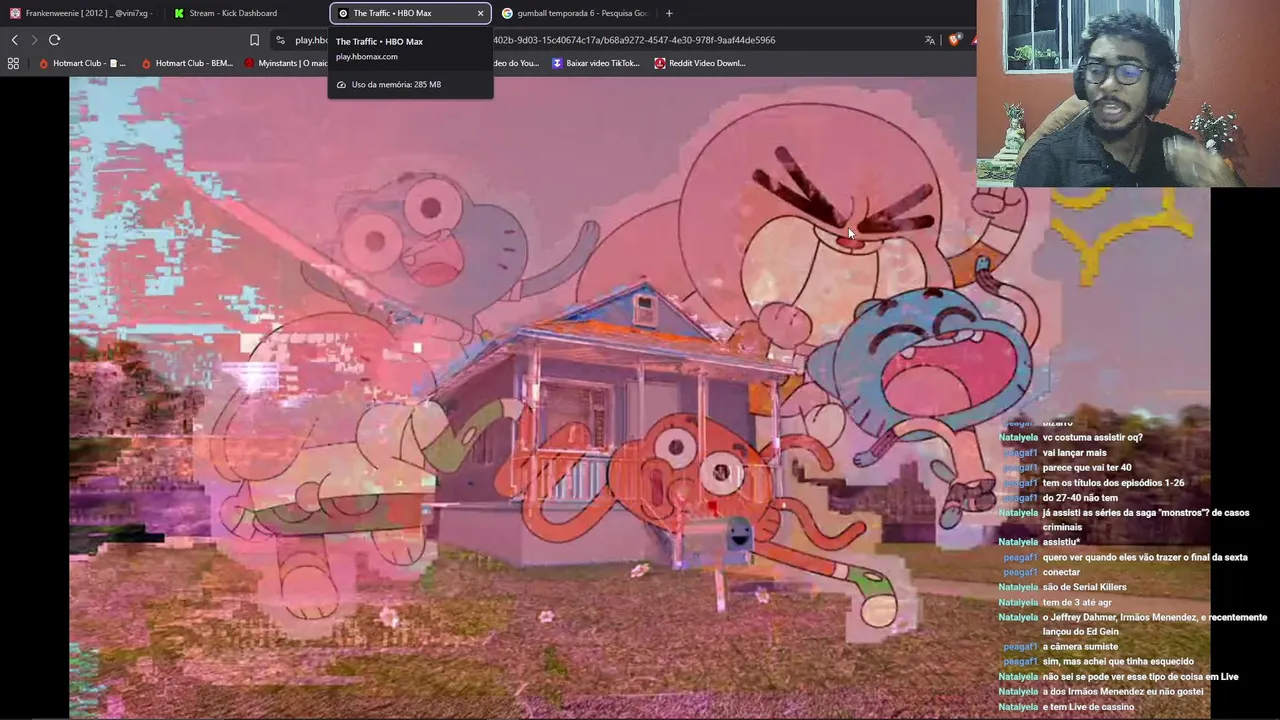Open the apps grid in bookmarks bar
Screen dimensions: 1280x720
pos(13,63)
